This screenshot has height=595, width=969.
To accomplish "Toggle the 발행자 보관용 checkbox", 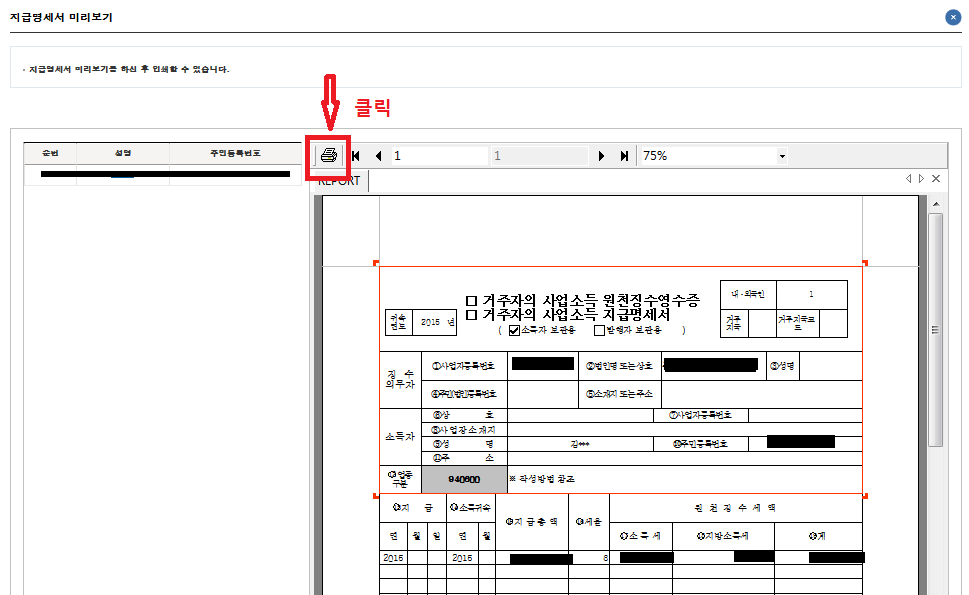I will tap(600, 330).
